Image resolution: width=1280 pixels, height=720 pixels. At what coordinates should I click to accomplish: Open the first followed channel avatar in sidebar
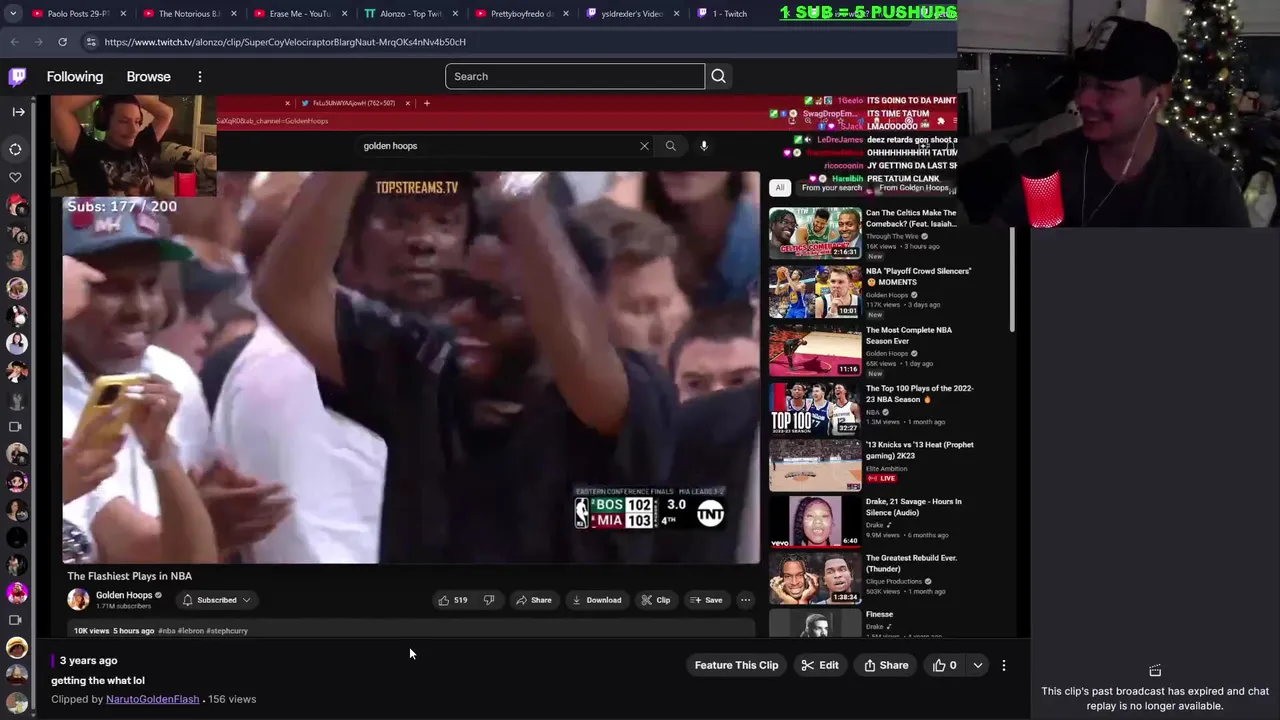16,205
